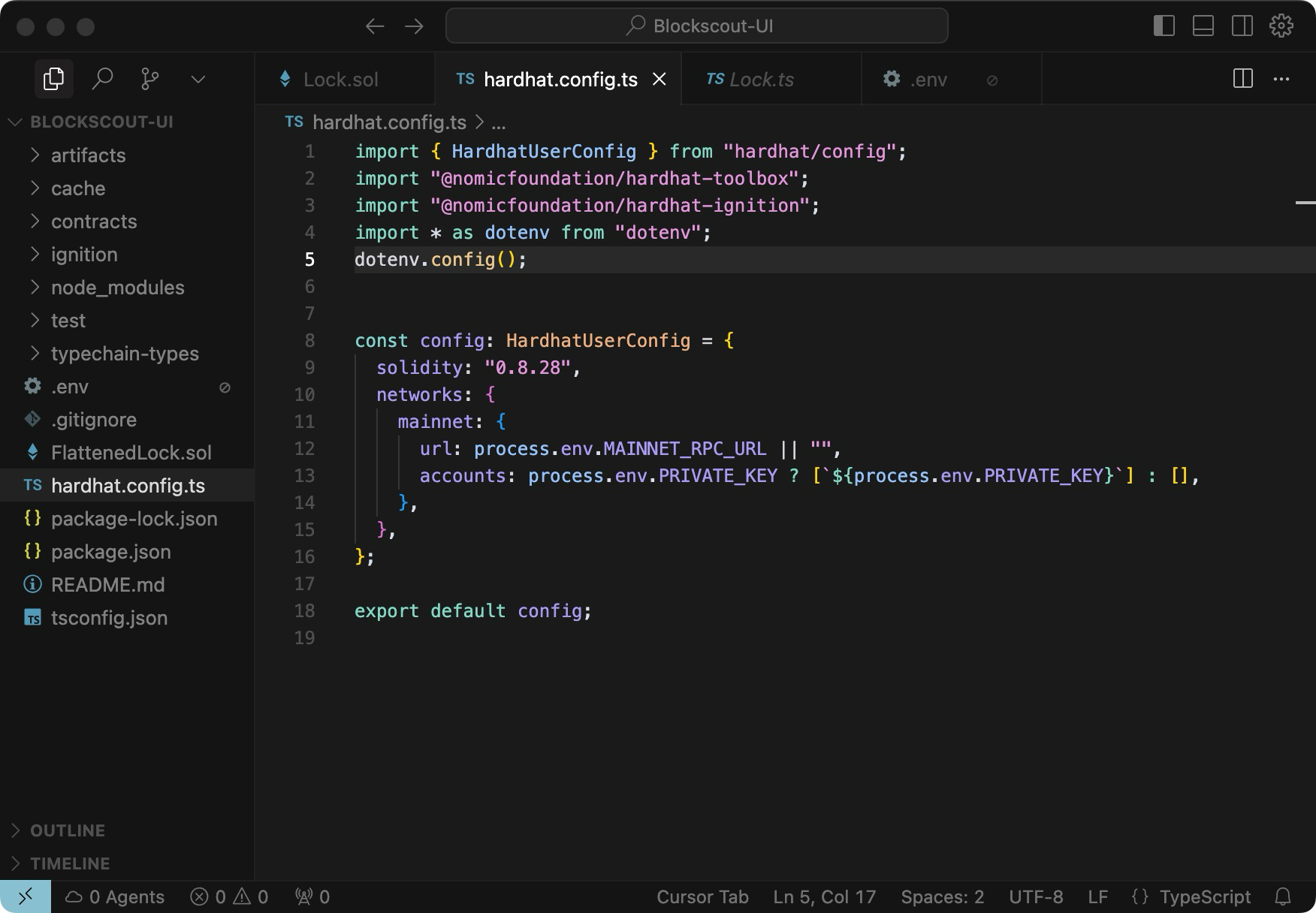
Task: Go back with the left arrow
Action: [375, 26]
